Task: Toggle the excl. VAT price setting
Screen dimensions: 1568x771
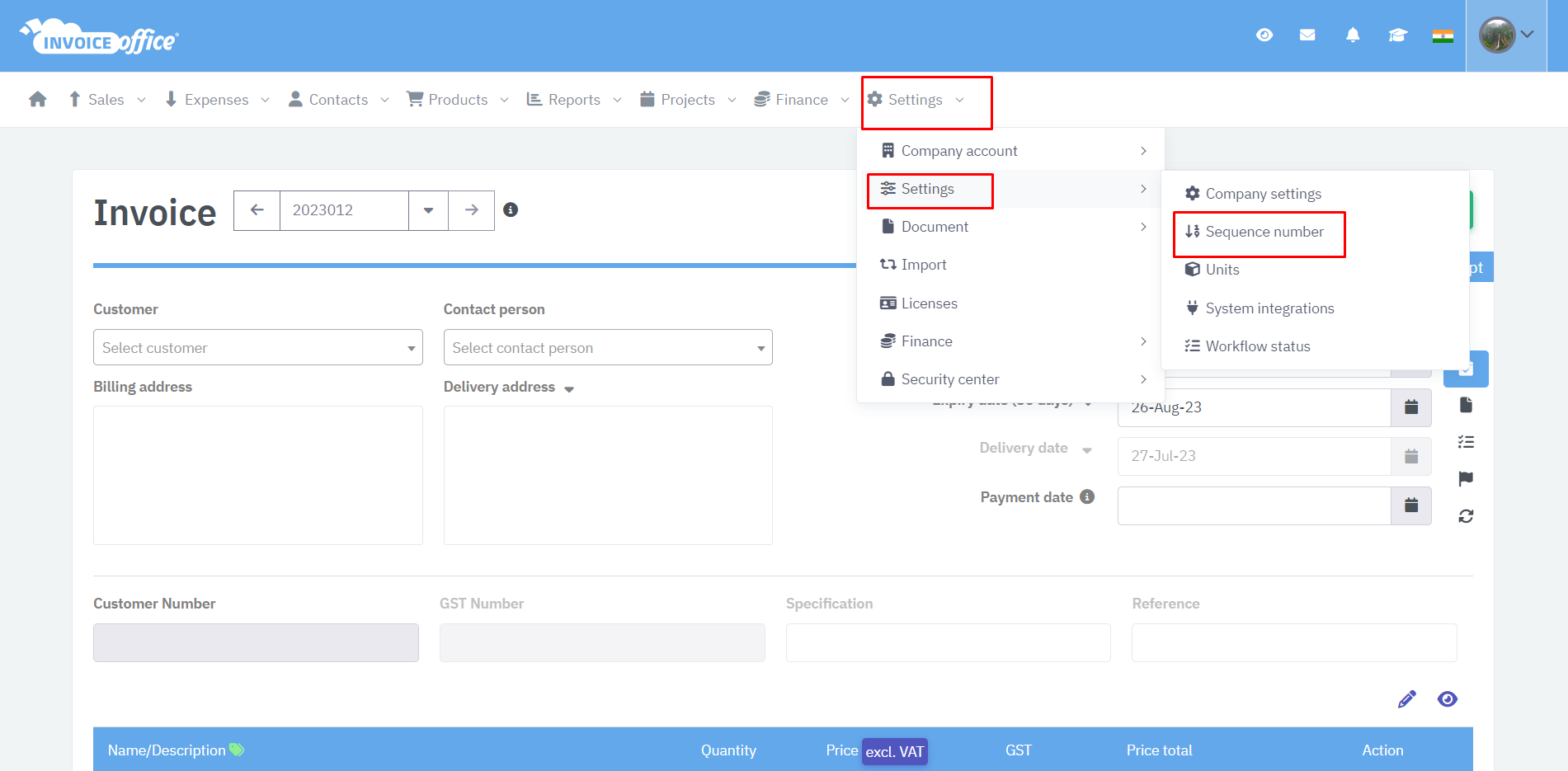Action: [894, 750]
